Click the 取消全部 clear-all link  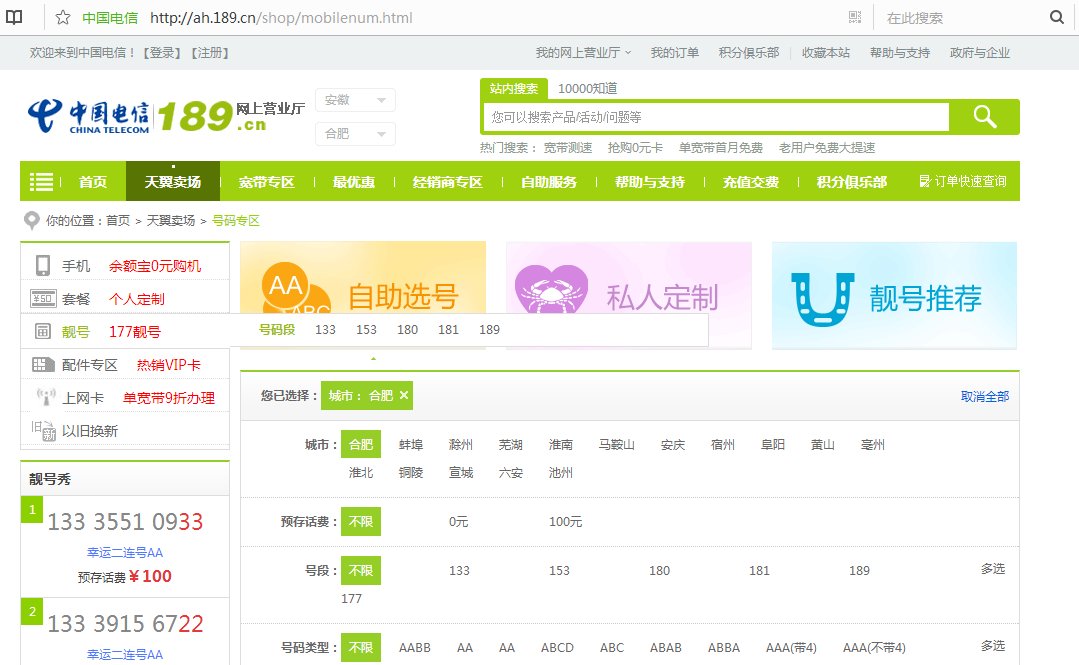coord(986,395)
